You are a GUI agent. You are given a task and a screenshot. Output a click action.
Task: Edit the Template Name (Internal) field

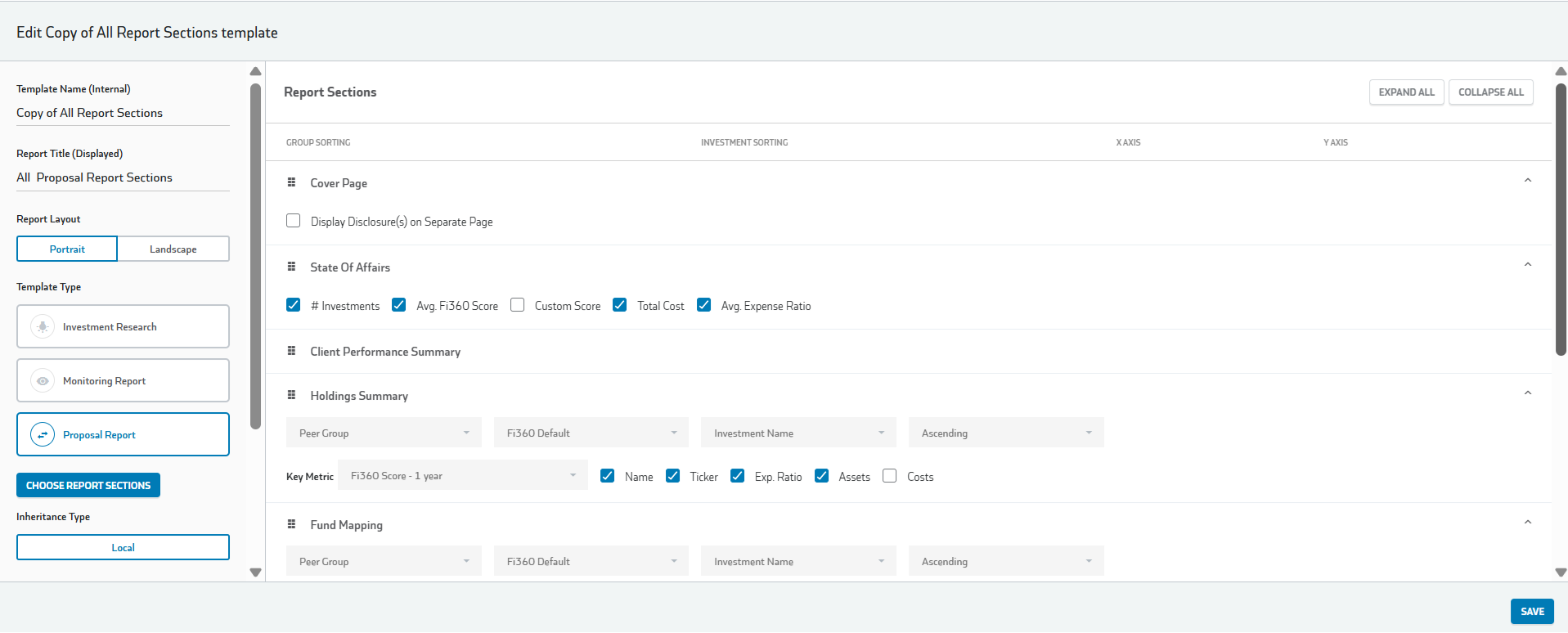tap(123, 113)
